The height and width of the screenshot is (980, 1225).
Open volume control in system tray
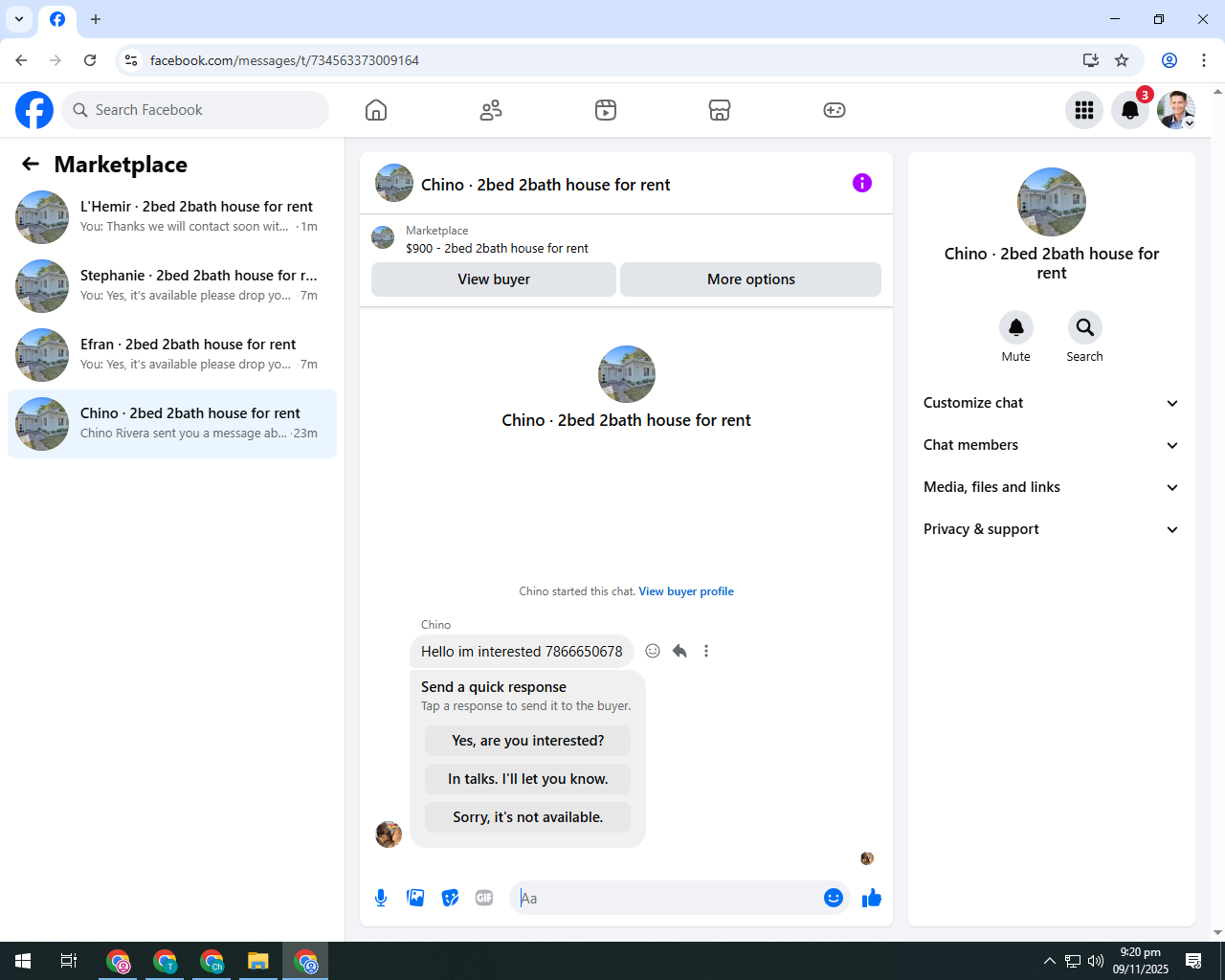[x=1096, y=961]
